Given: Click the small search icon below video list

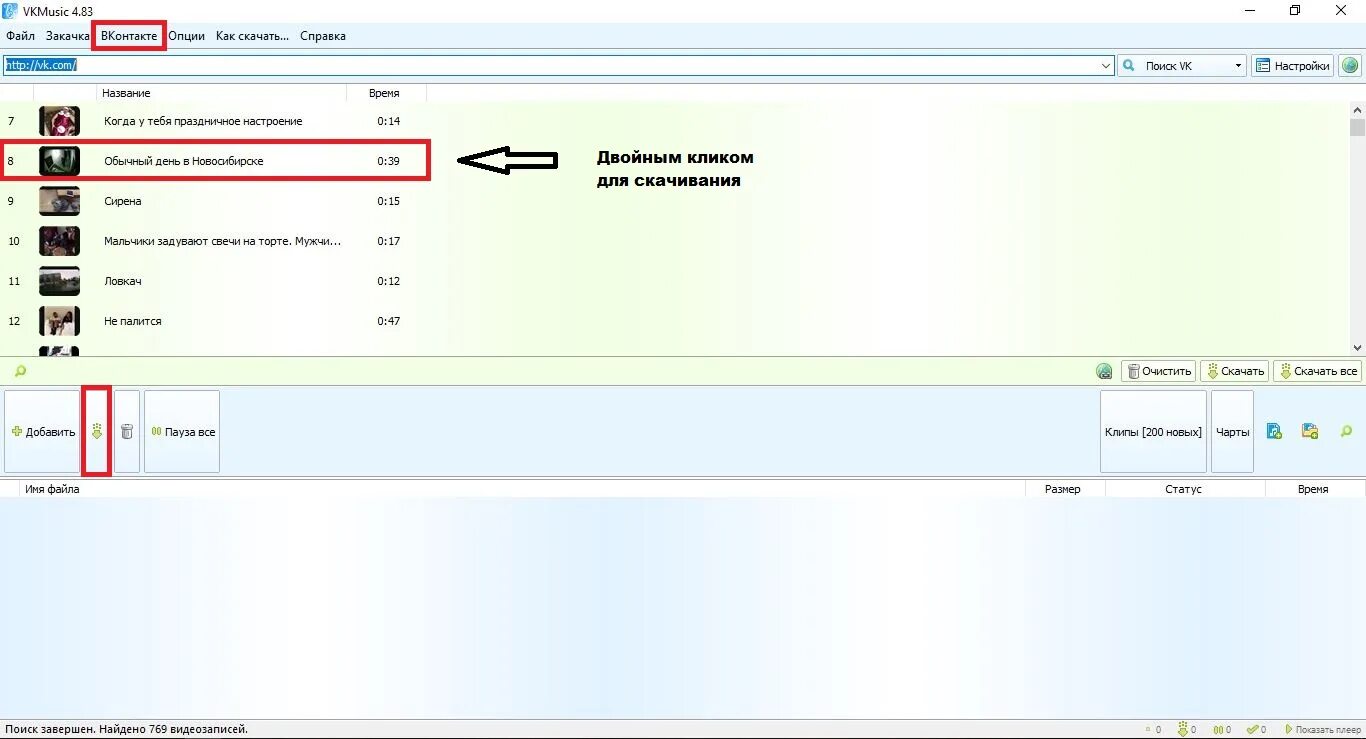Looking at the screenshot, I should coord(19,371).
